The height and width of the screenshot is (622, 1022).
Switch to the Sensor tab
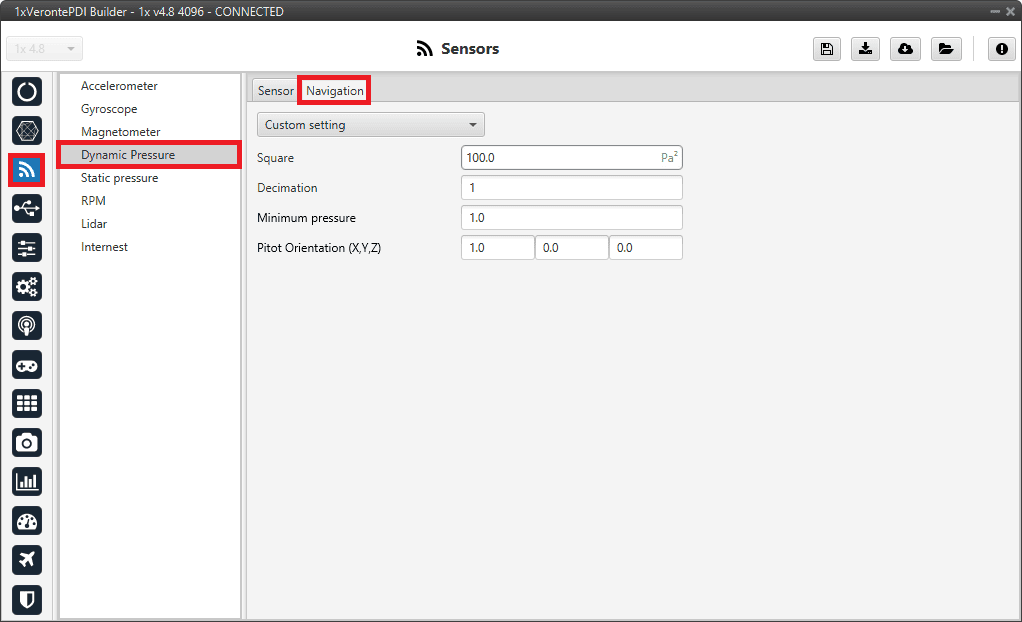pos(275,91)
